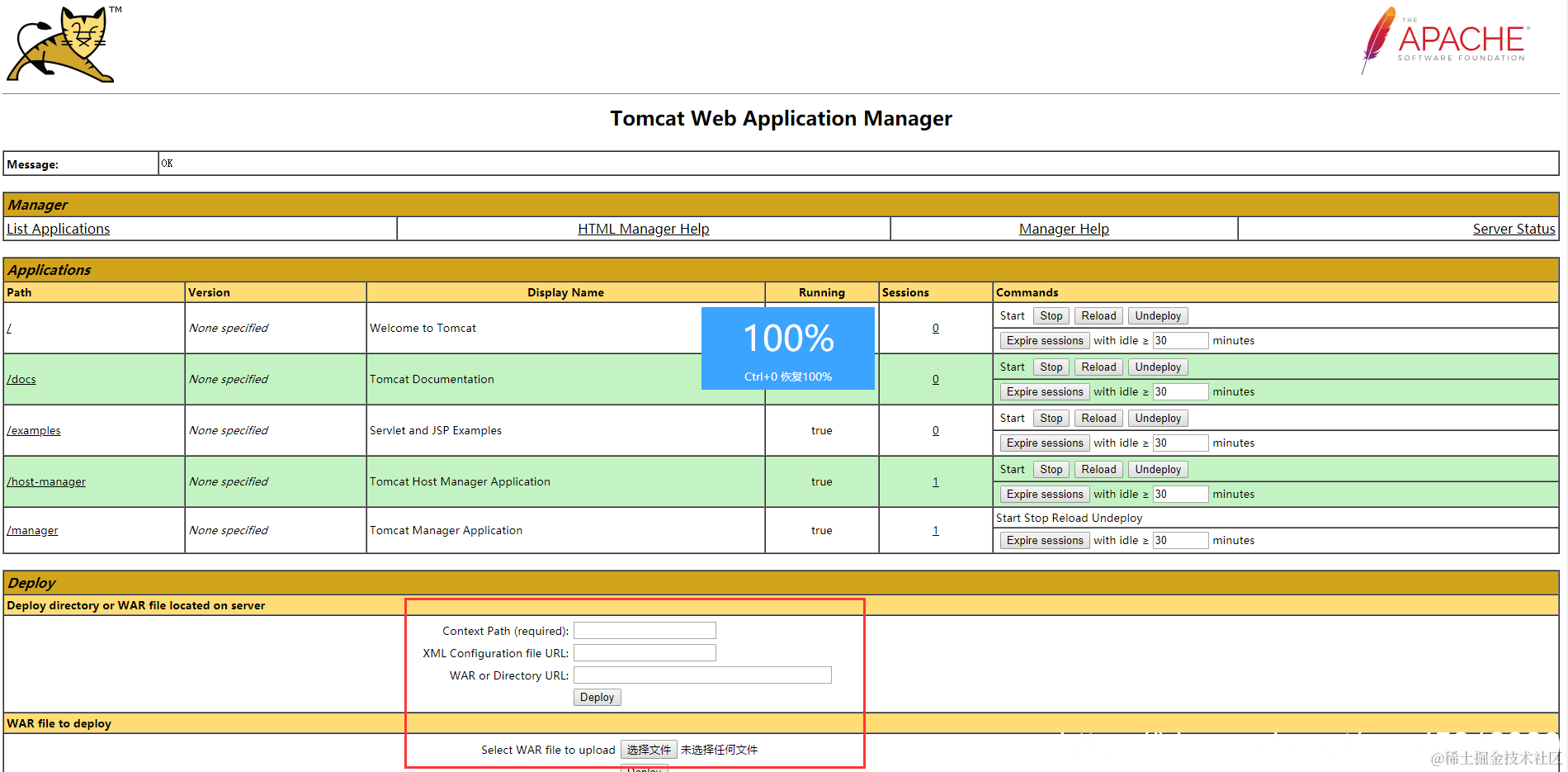Image resolution: width=1568 pixels, height=772 pixels.
Task: Expire sessions for the /host-manager application
Action: (x=1045, y=494)
